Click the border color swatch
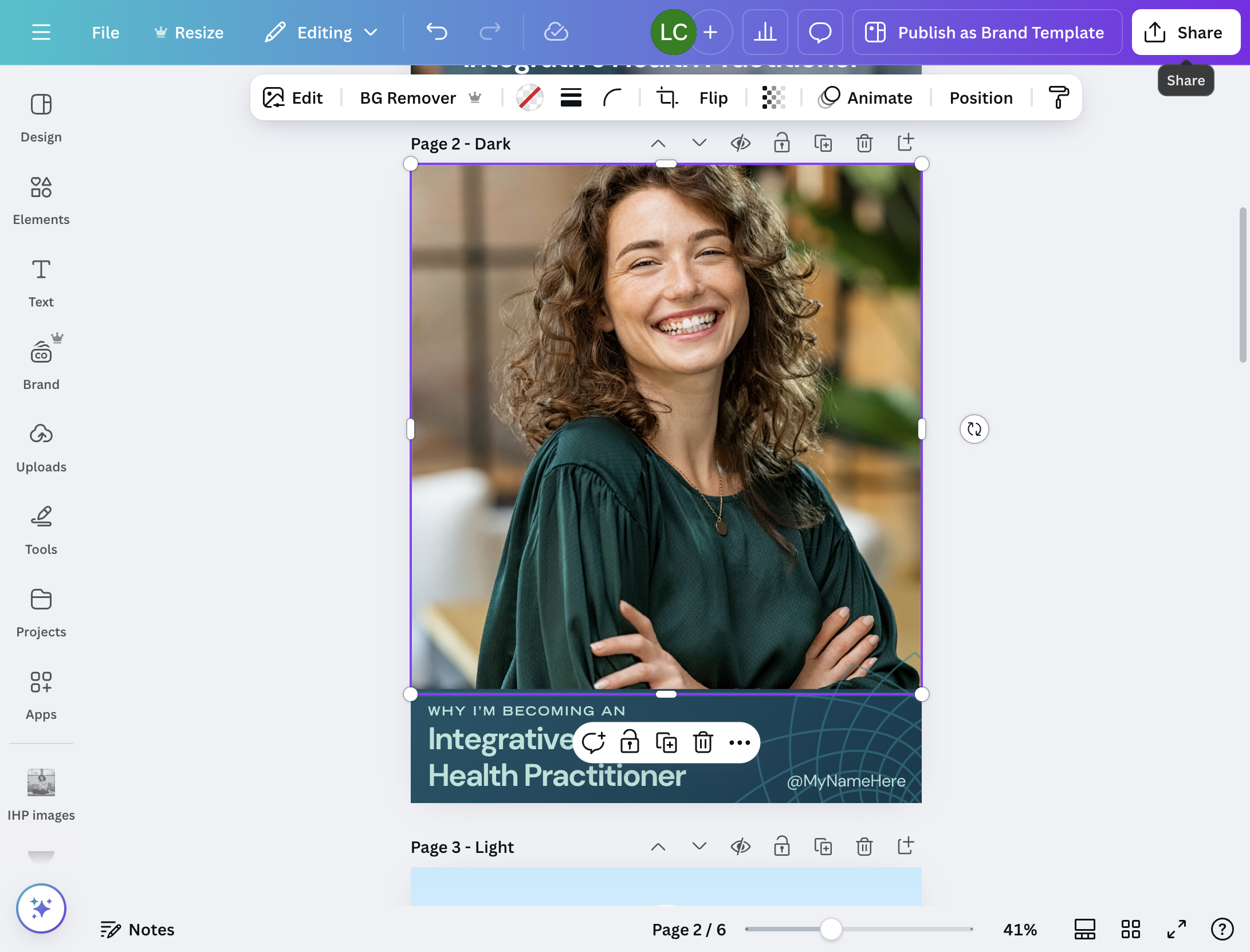Viewport: 1250px width, 952px height. click(x=529, y=97)
